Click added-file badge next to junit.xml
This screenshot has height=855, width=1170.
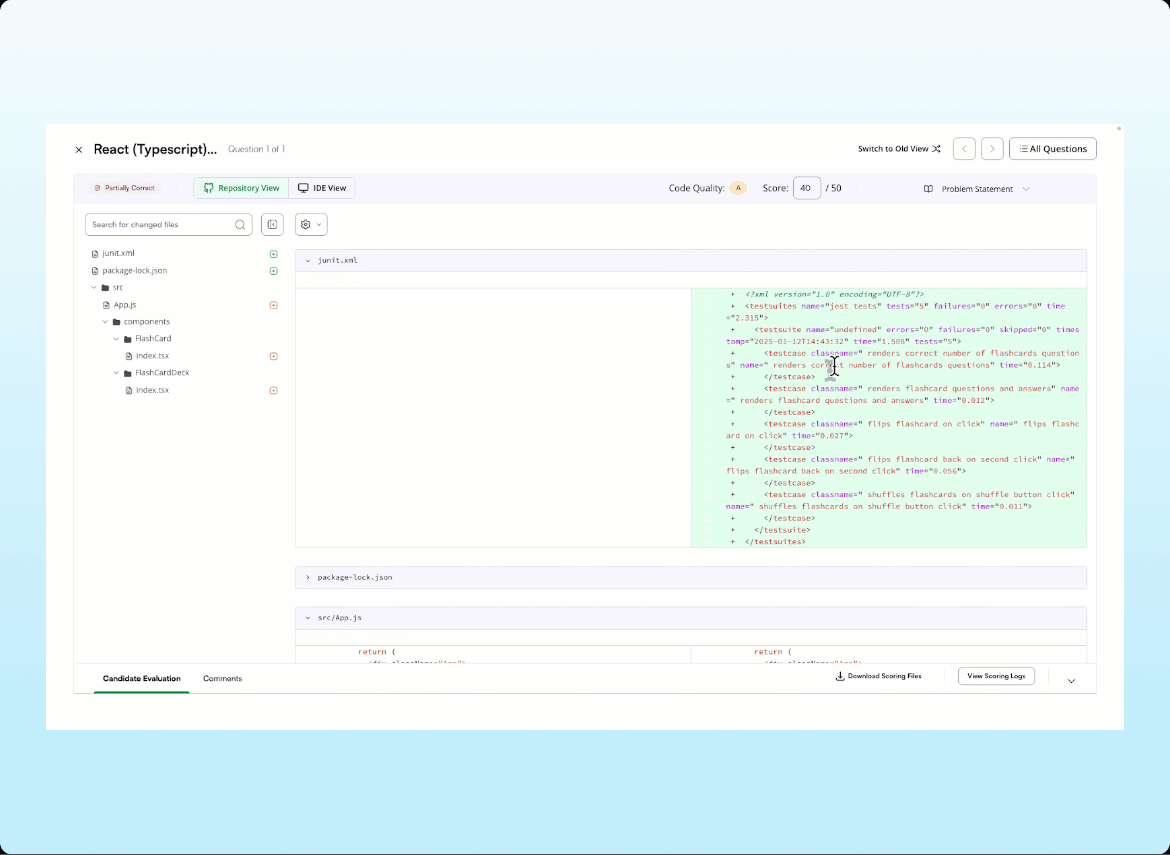point(274,254)
